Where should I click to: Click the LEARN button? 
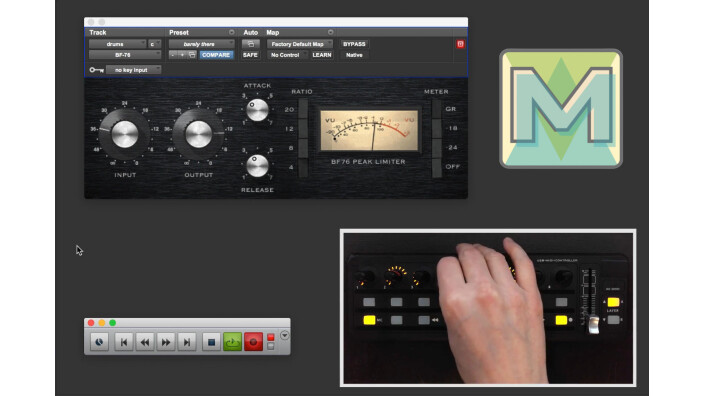pos(322,55)
